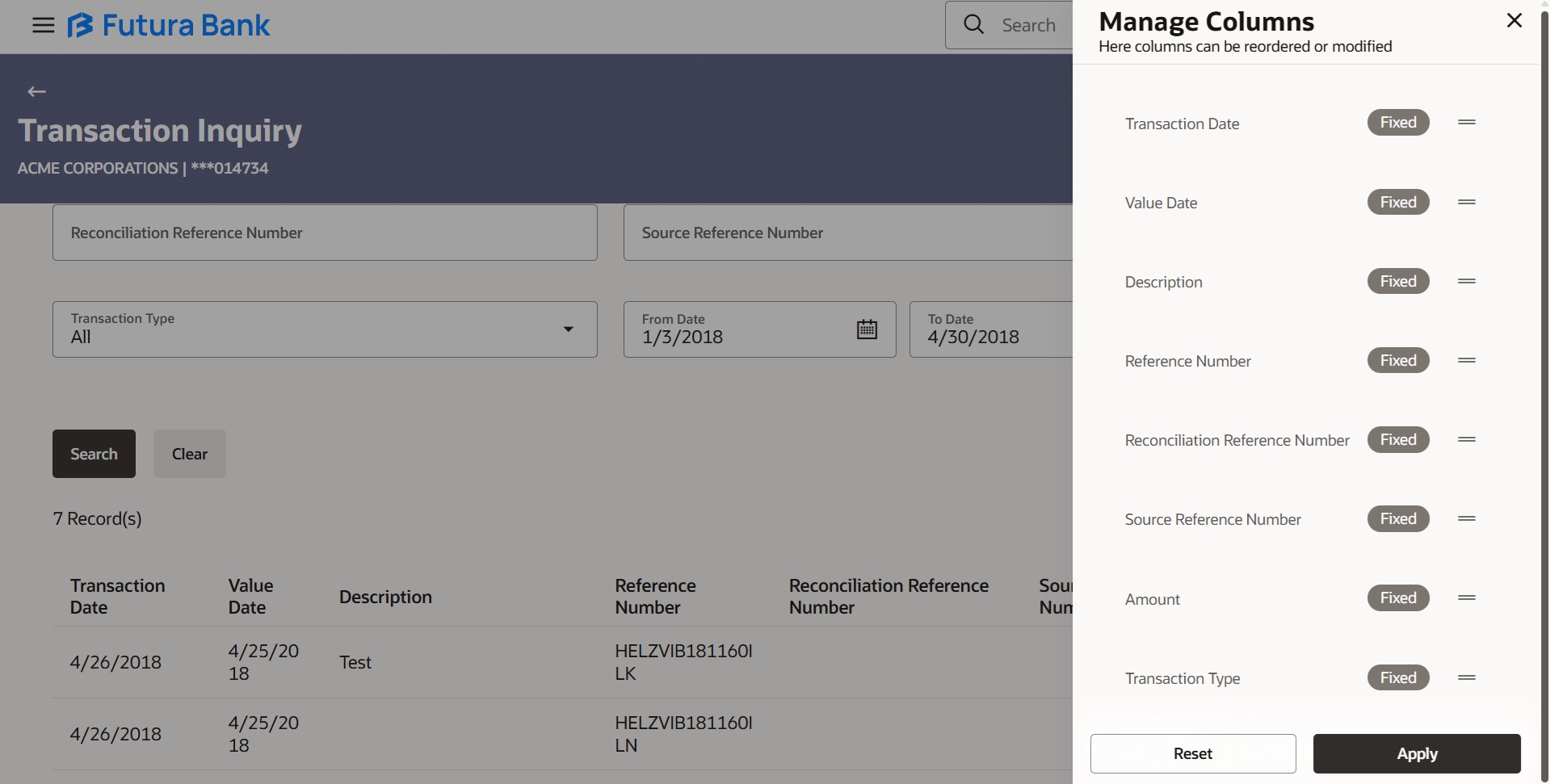Select the 'Test' description cell

tap(355, 662)
